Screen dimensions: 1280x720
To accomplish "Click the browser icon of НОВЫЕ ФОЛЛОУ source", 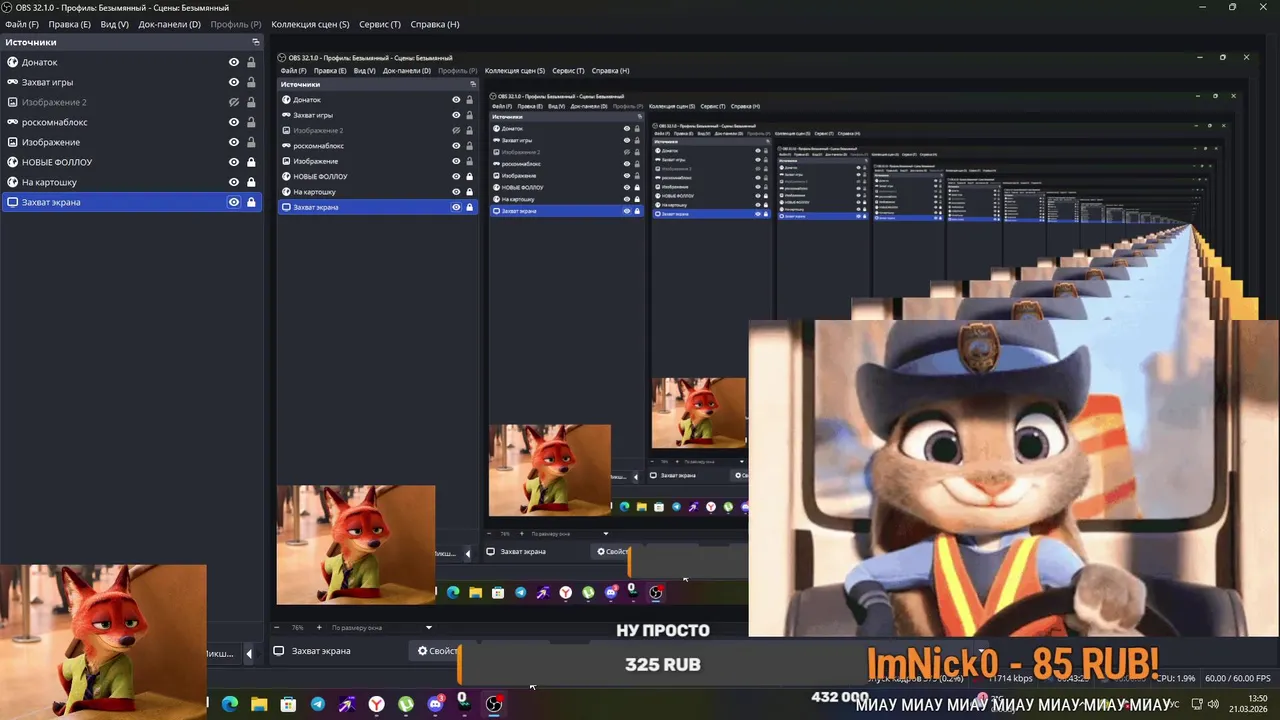I will (x=12, y=162).
